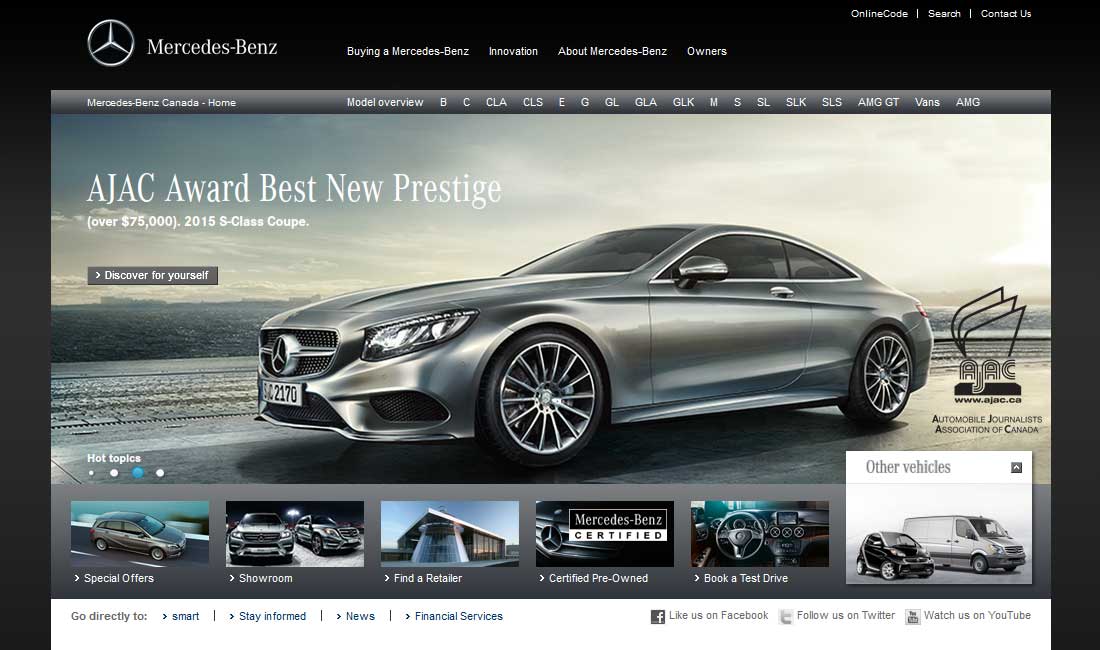Image resolution: width=1100 pixels, height=650 pixels.
Task: Click the AJAC Award Best New Prestige headline
Action: [x=294, y=189]
